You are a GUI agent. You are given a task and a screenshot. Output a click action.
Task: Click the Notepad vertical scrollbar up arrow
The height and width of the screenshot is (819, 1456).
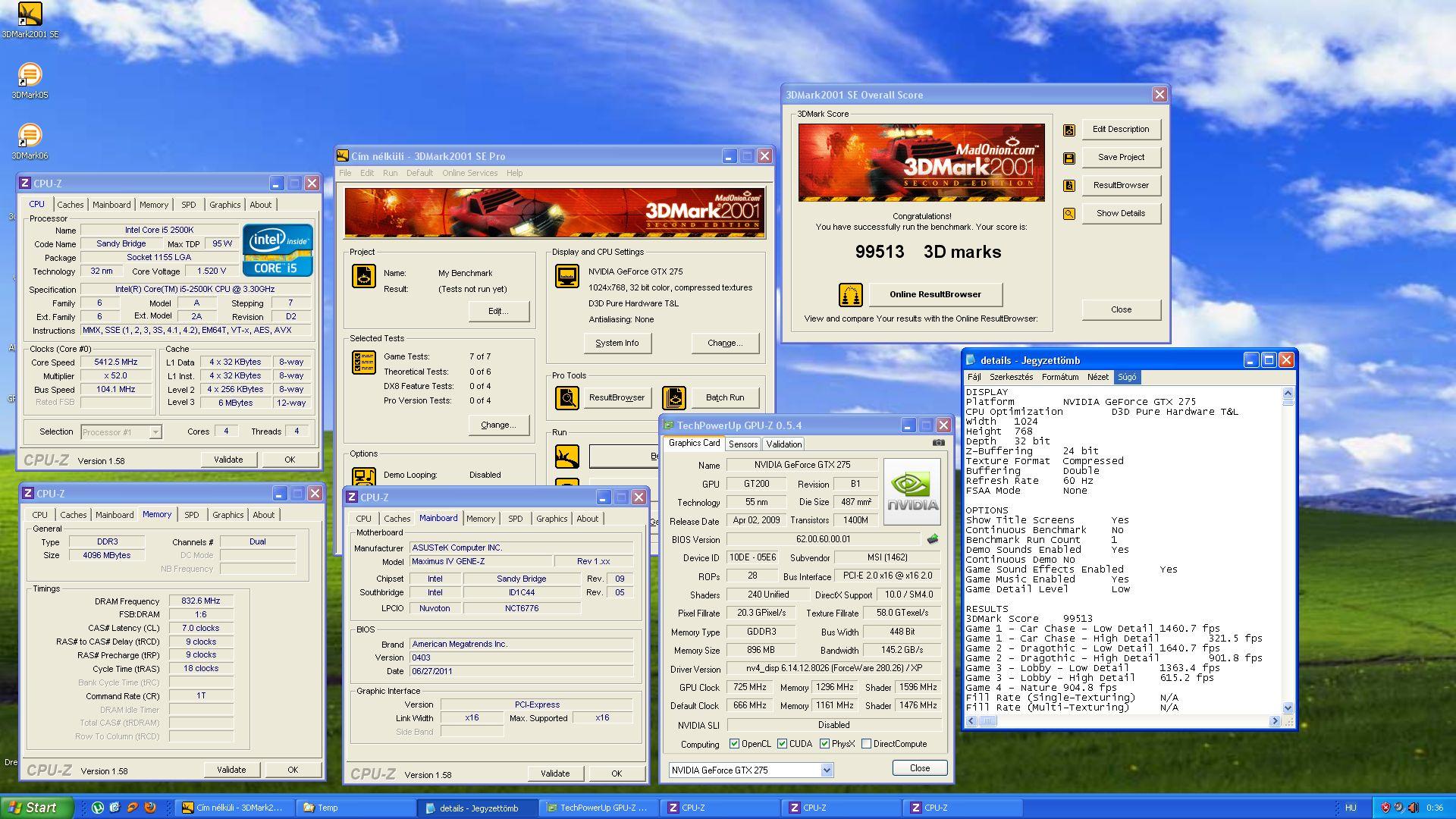tap(1288, 393)
